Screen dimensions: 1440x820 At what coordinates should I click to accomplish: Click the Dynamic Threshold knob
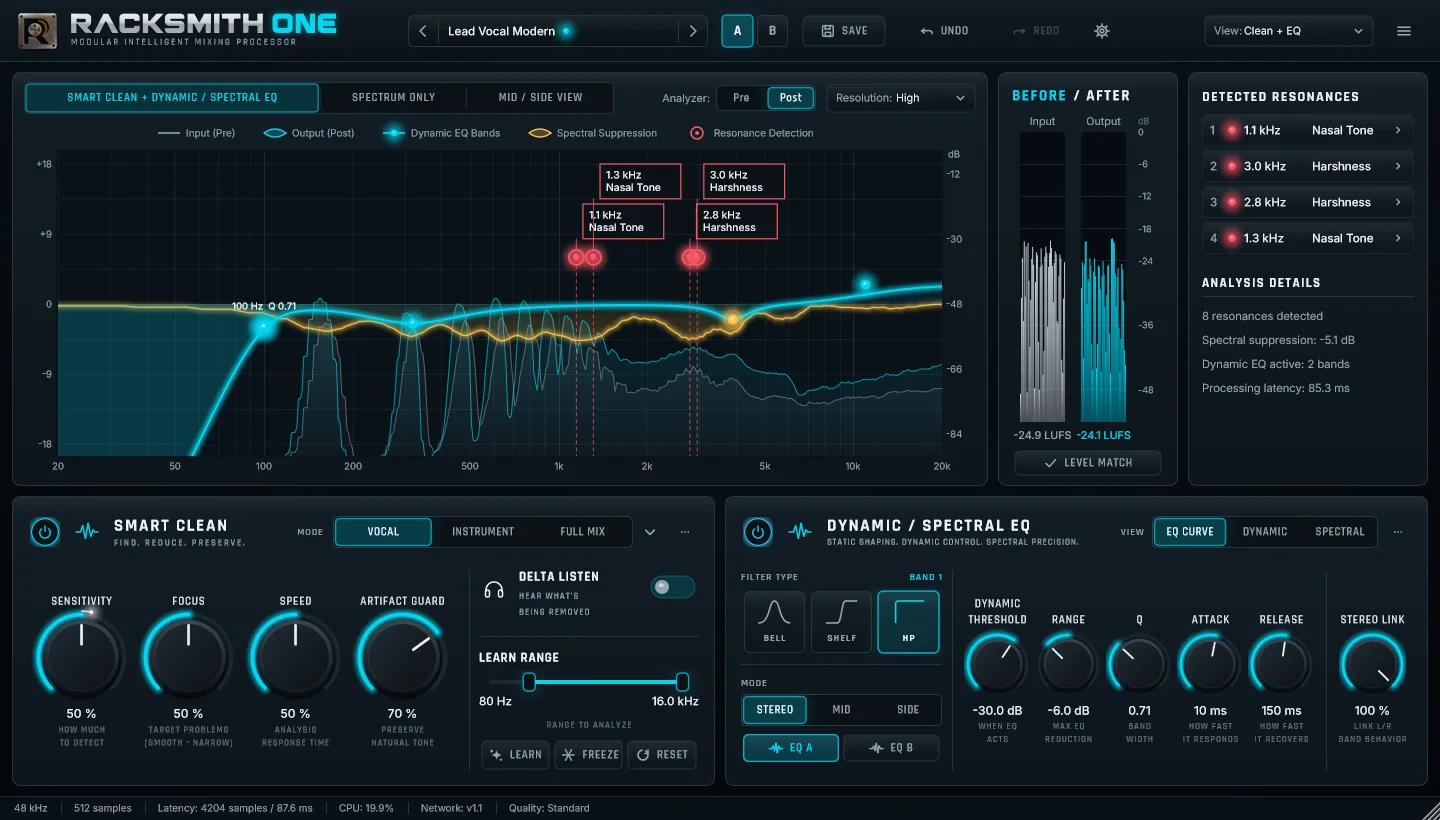pos(997,665)
